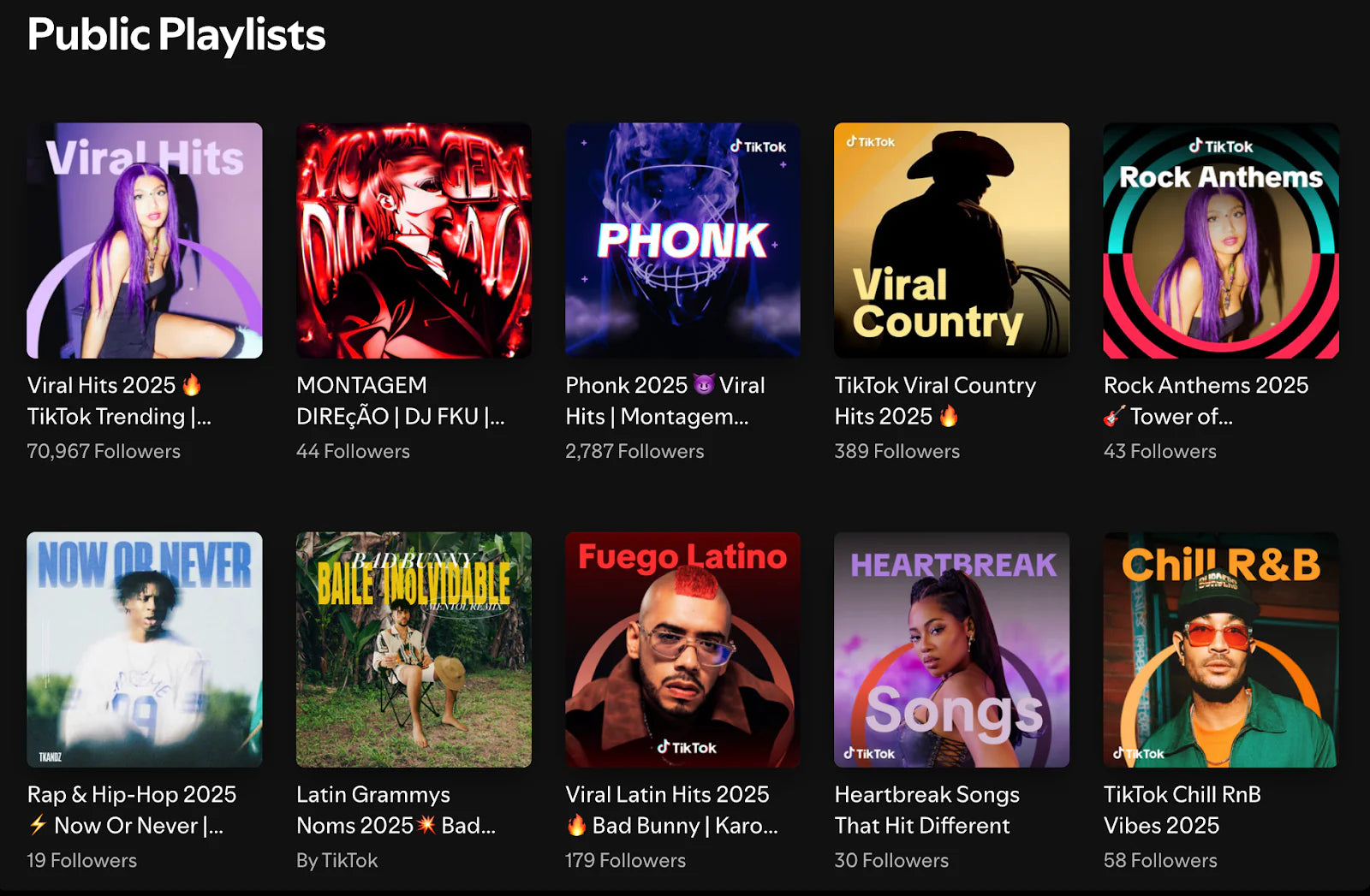The width and height of the screenshot is (1370, 896).
Task: Click the Rock Anthems playlist cover
Action: 1220,240
